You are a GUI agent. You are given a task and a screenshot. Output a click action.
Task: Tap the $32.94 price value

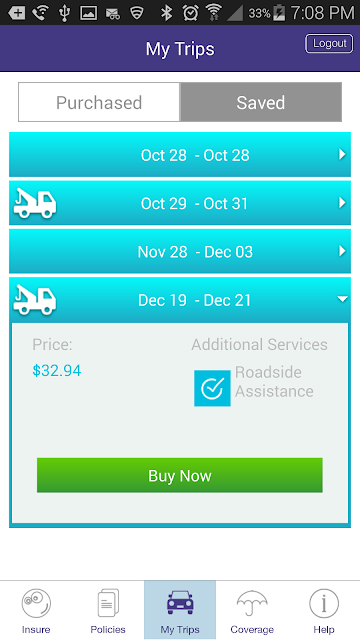57,371
